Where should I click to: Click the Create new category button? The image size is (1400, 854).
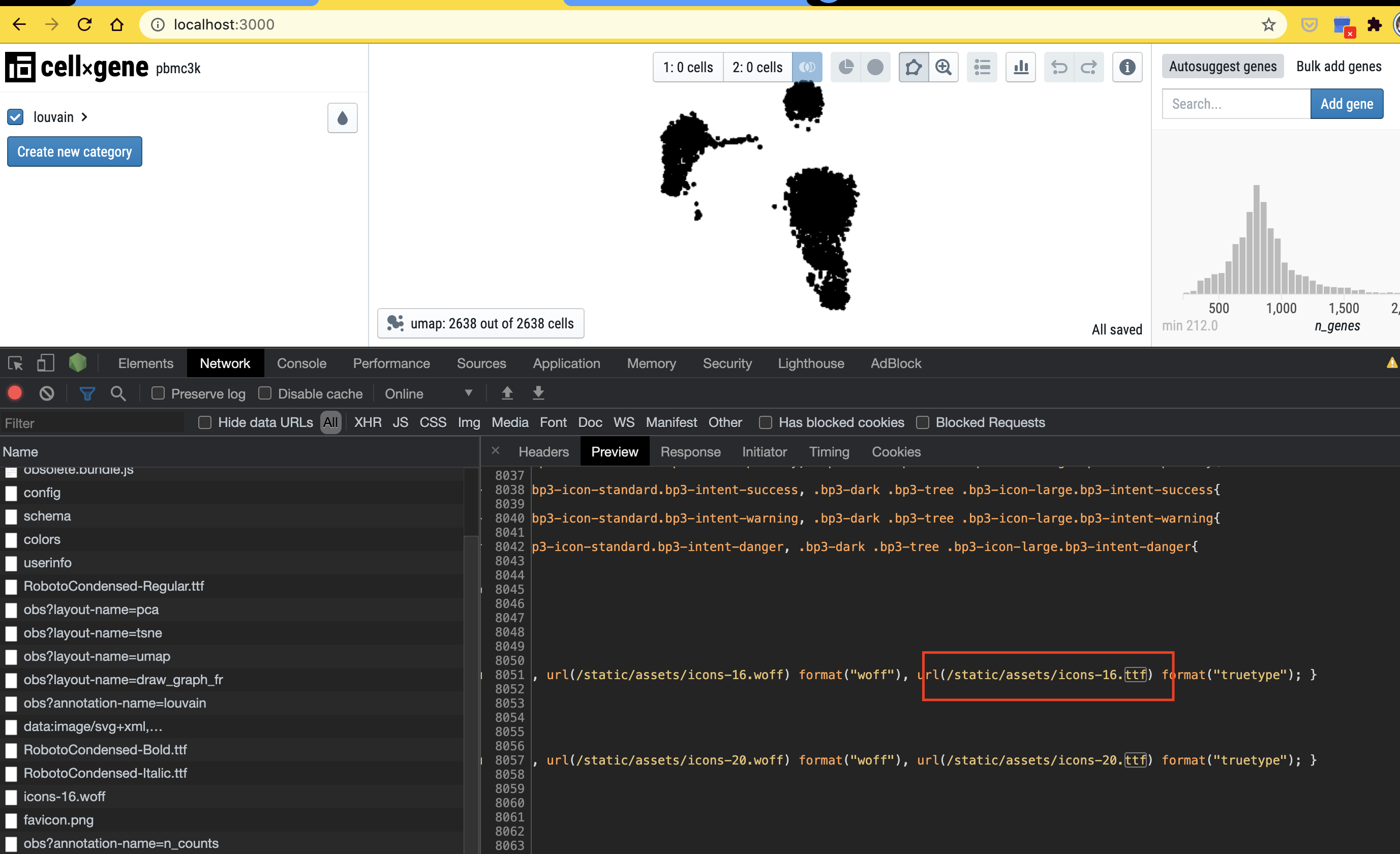coord(74,151)
